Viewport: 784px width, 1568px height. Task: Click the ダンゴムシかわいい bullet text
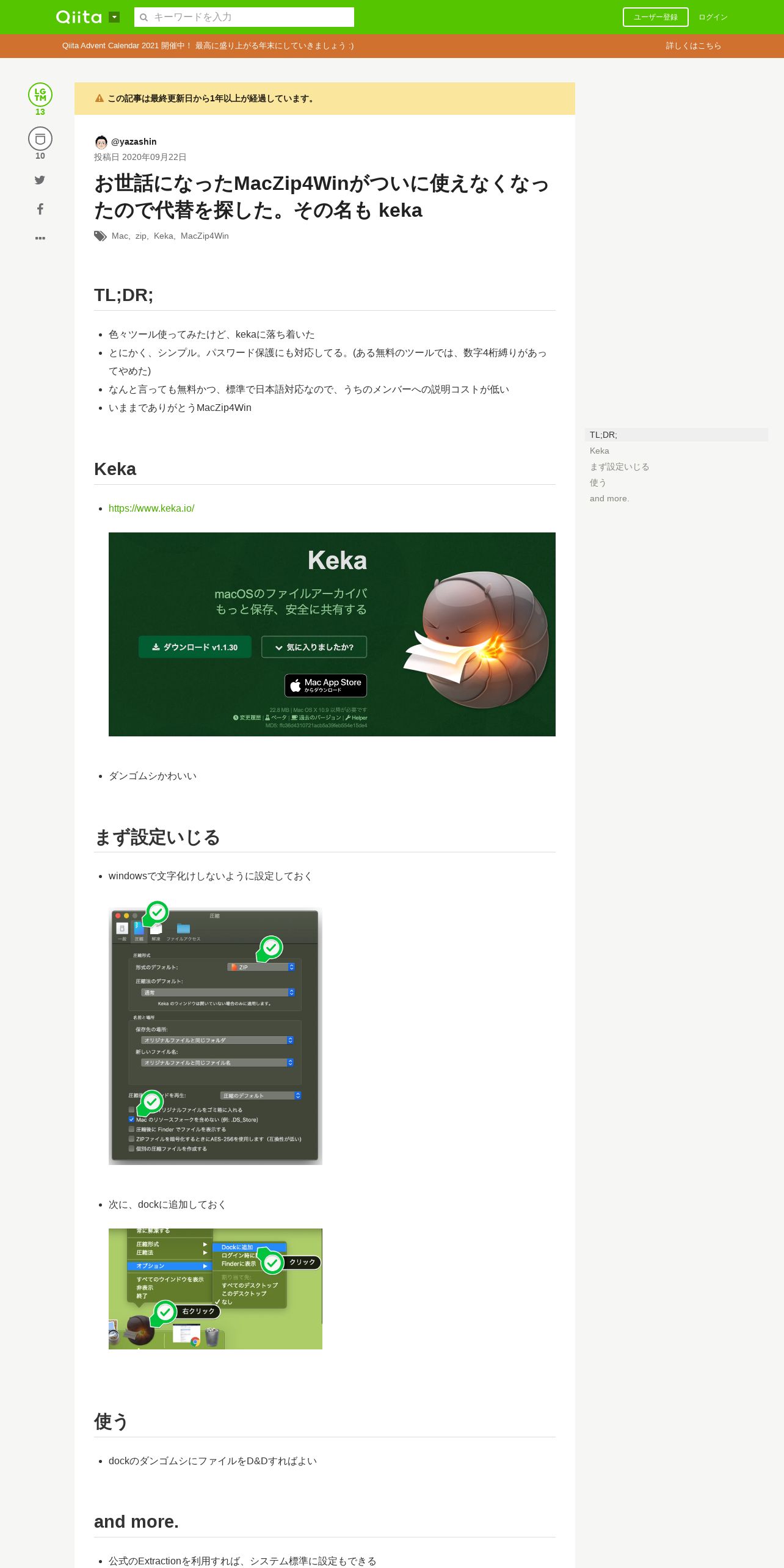coord(153,776)
